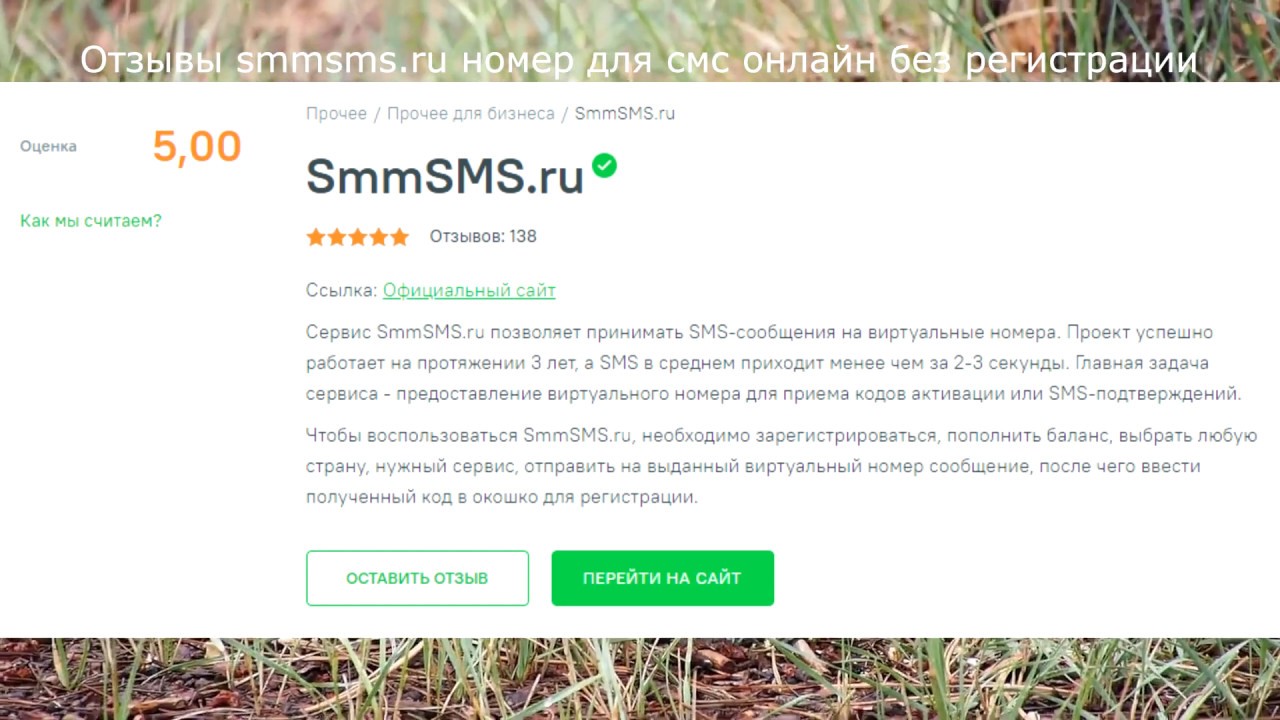1280x720 pixels.
Task: Click the SmmSMS.ru page heading
Action: click(445, 177)
